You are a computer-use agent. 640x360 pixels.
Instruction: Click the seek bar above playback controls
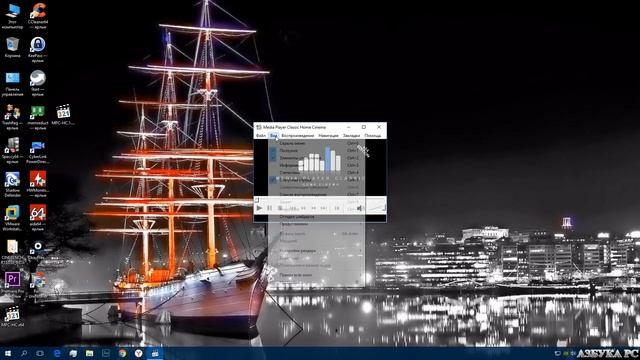coord(320,200)
